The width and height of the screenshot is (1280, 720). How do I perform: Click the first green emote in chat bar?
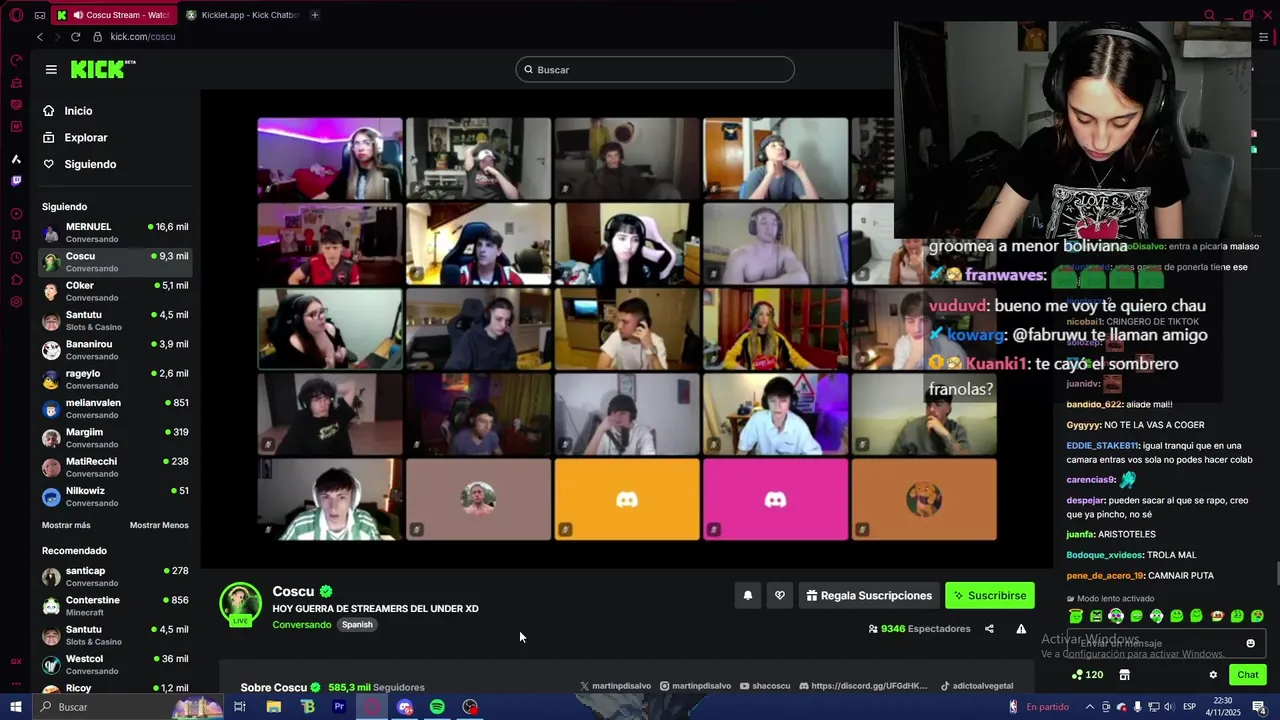1076,616
